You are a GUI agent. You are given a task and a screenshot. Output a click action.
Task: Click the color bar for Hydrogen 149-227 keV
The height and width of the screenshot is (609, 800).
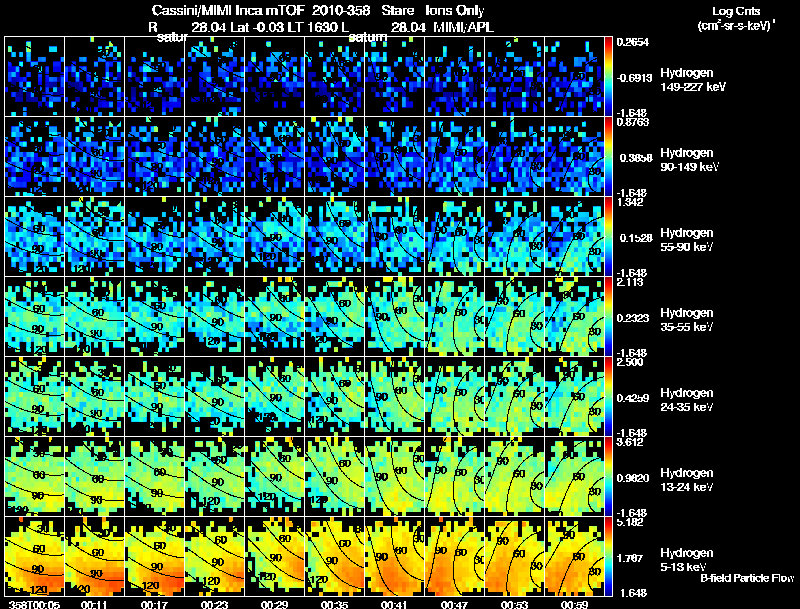click(x=608, y=77)
